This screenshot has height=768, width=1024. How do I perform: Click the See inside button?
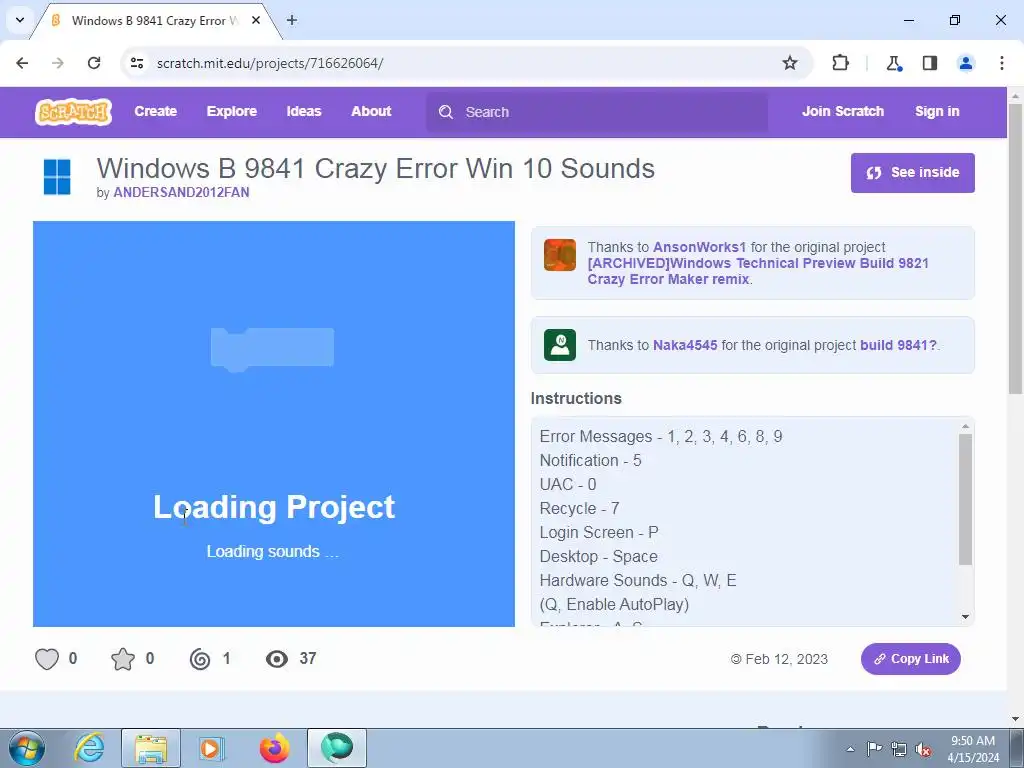912,173
